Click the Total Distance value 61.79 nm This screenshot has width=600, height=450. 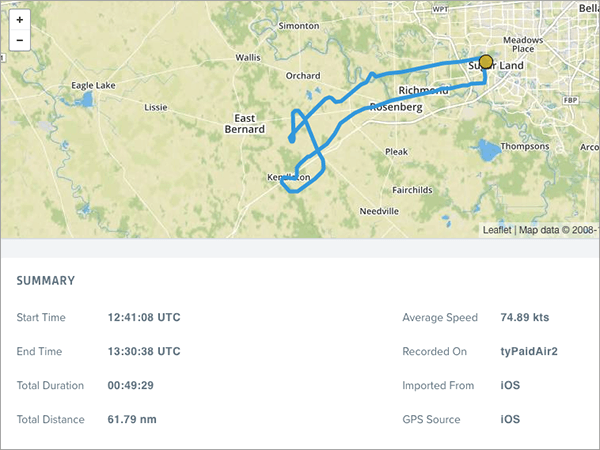(132, 420)
